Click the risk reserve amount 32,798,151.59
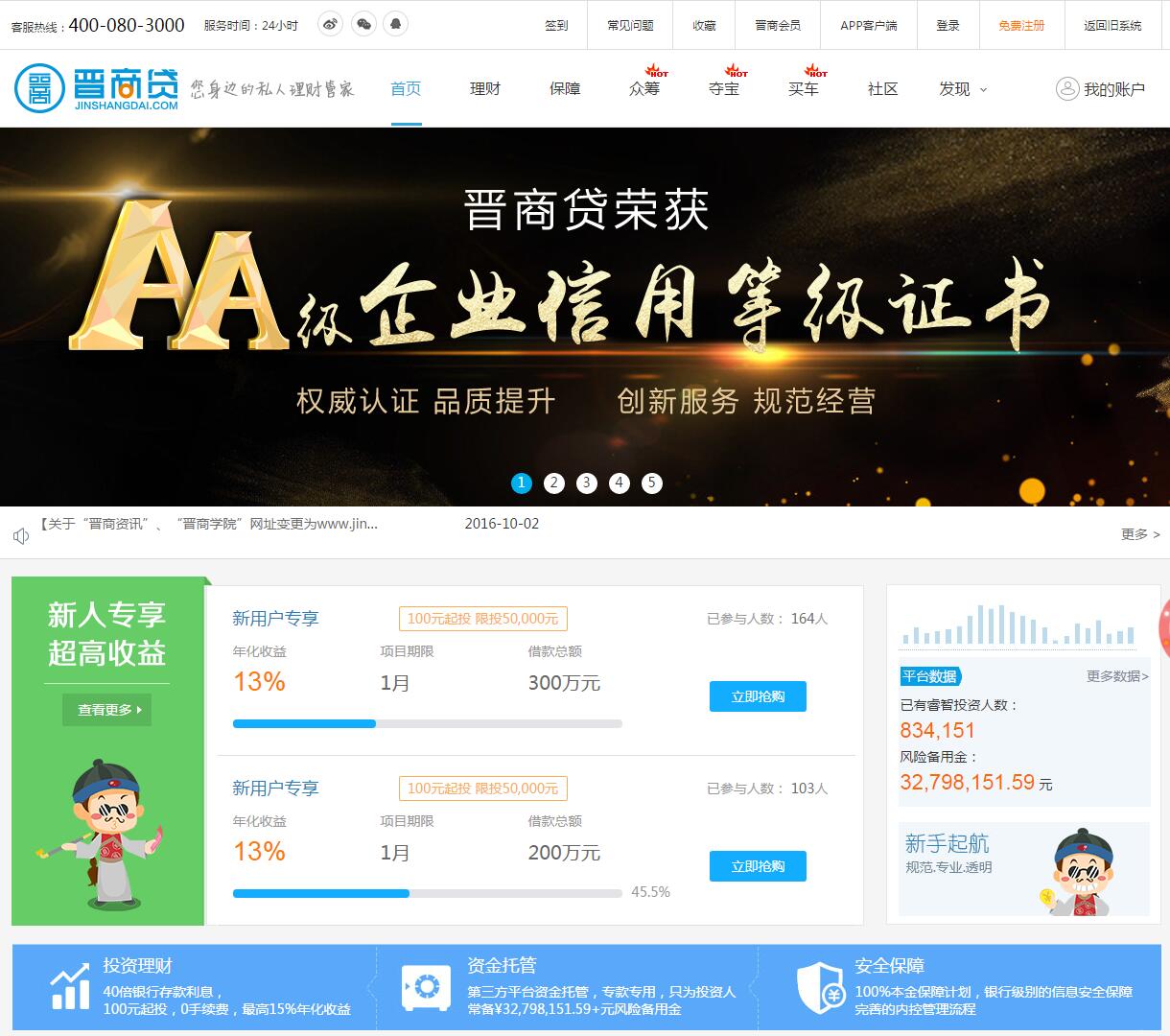Screen dimensions: 1170x1036 coord(968,782)
